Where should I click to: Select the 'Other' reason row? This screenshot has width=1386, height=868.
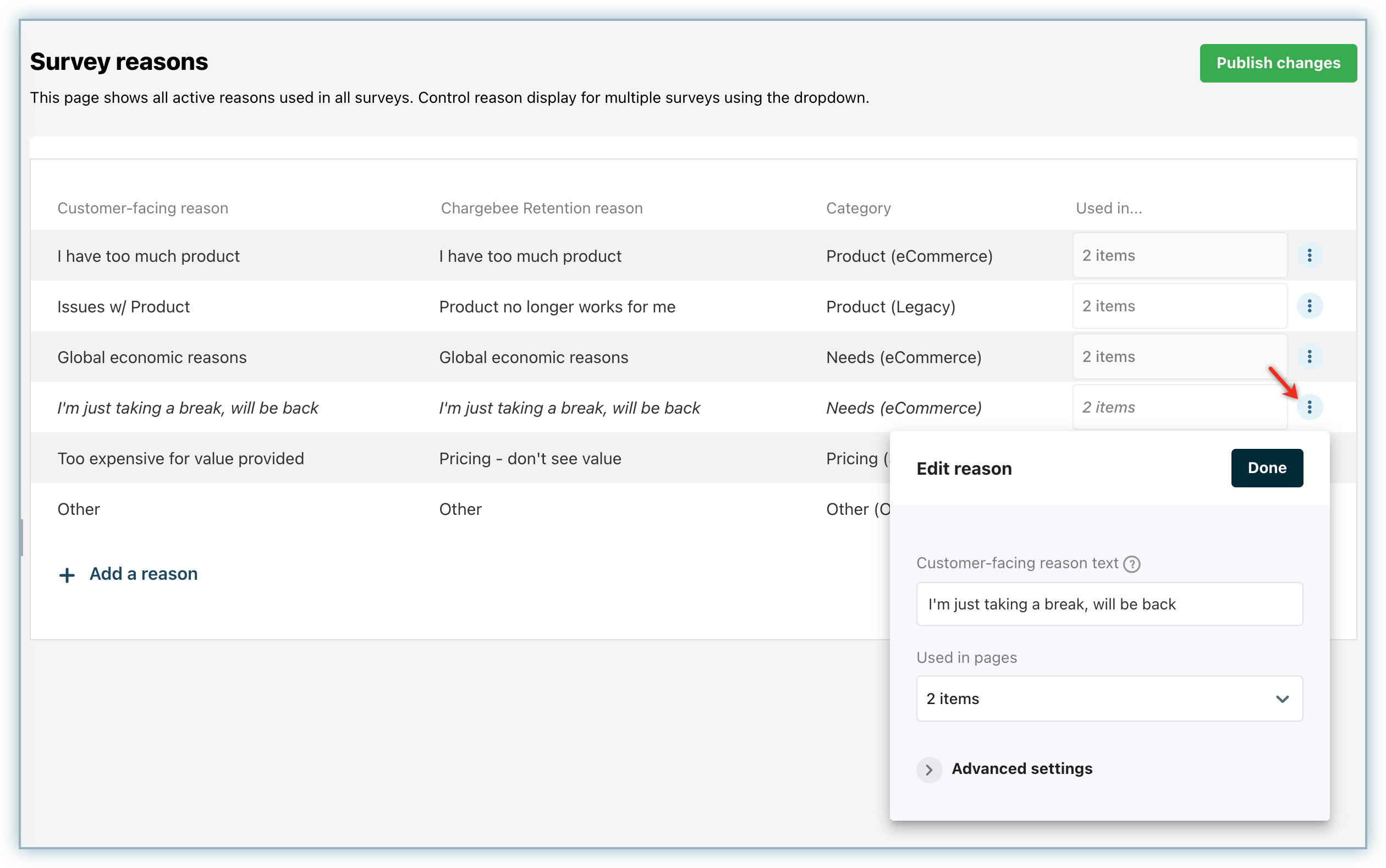click(79, 509)
